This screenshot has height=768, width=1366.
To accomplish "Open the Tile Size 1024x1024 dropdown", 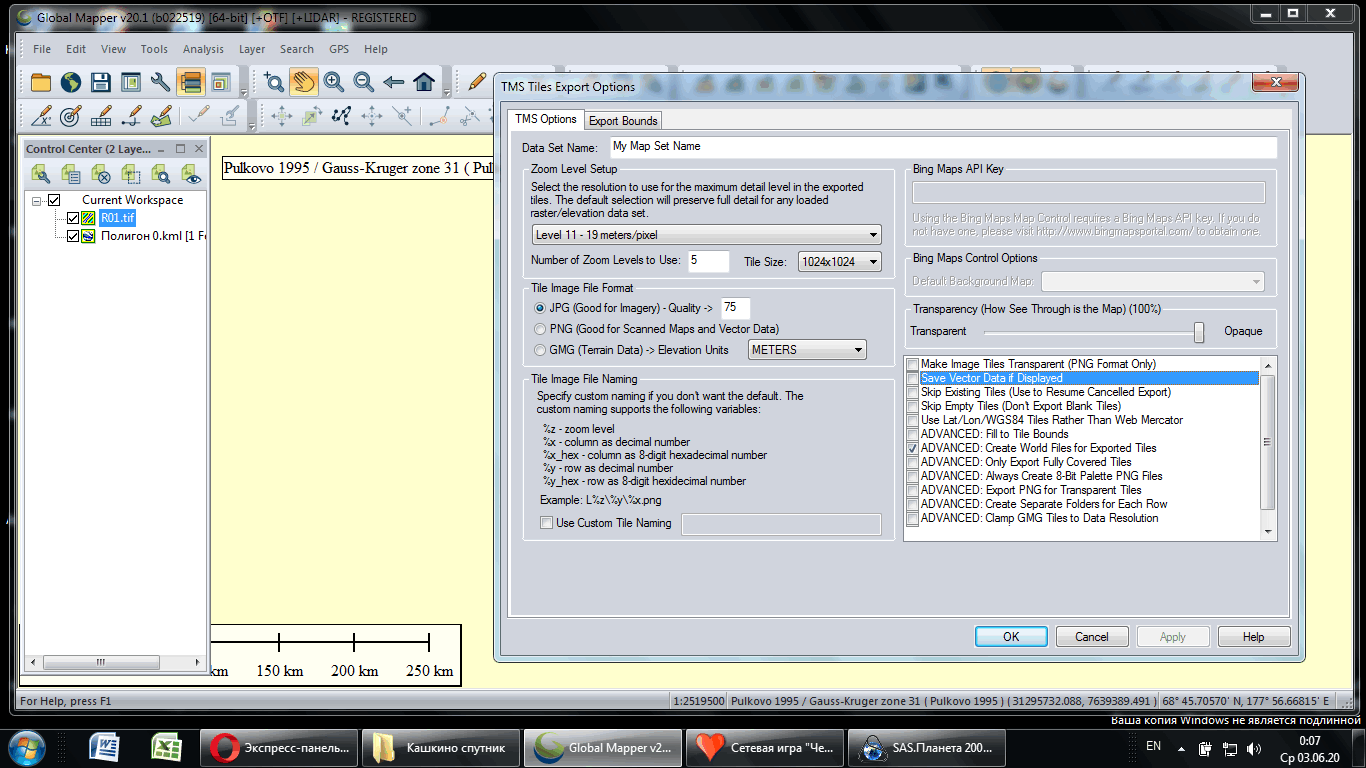I will pos(839,262).
